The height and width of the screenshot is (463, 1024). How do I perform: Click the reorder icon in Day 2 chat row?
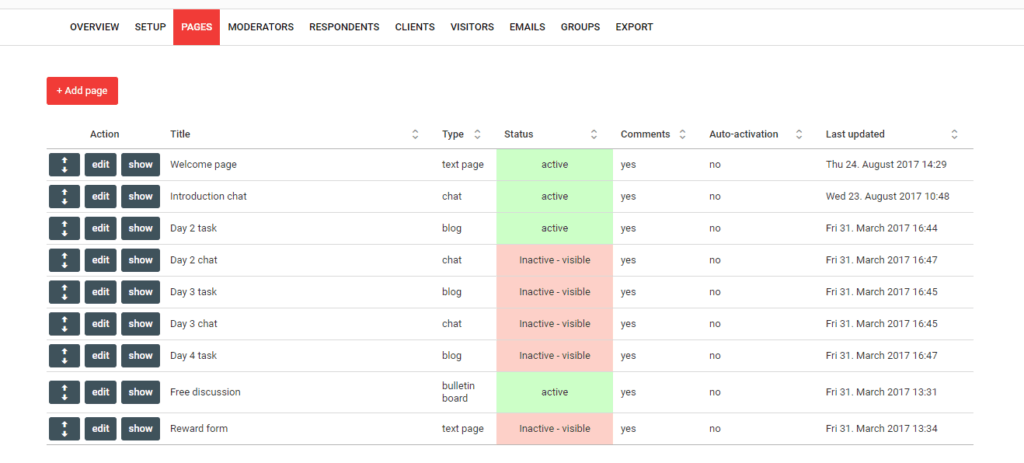tap(64, 260)
